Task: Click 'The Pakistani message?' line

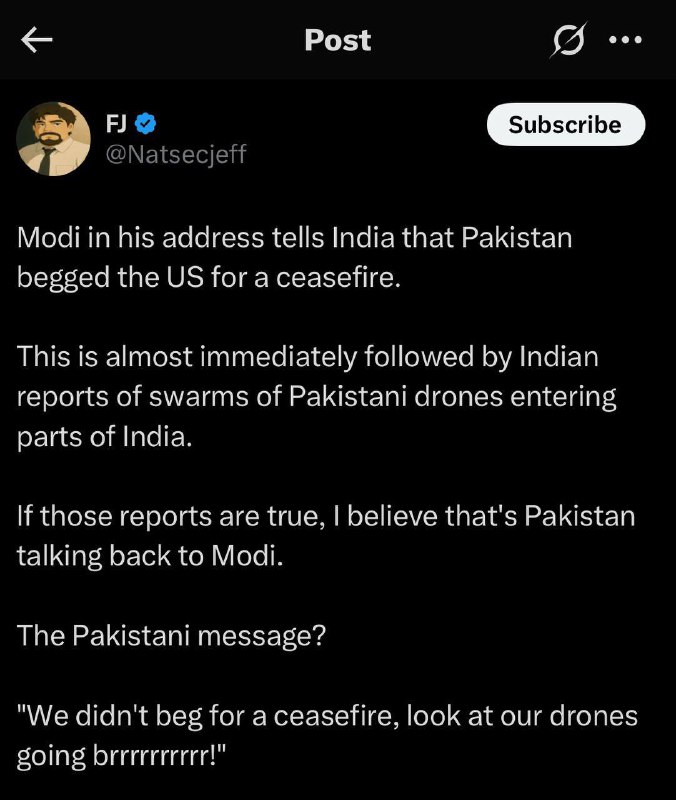Action: 171,636
